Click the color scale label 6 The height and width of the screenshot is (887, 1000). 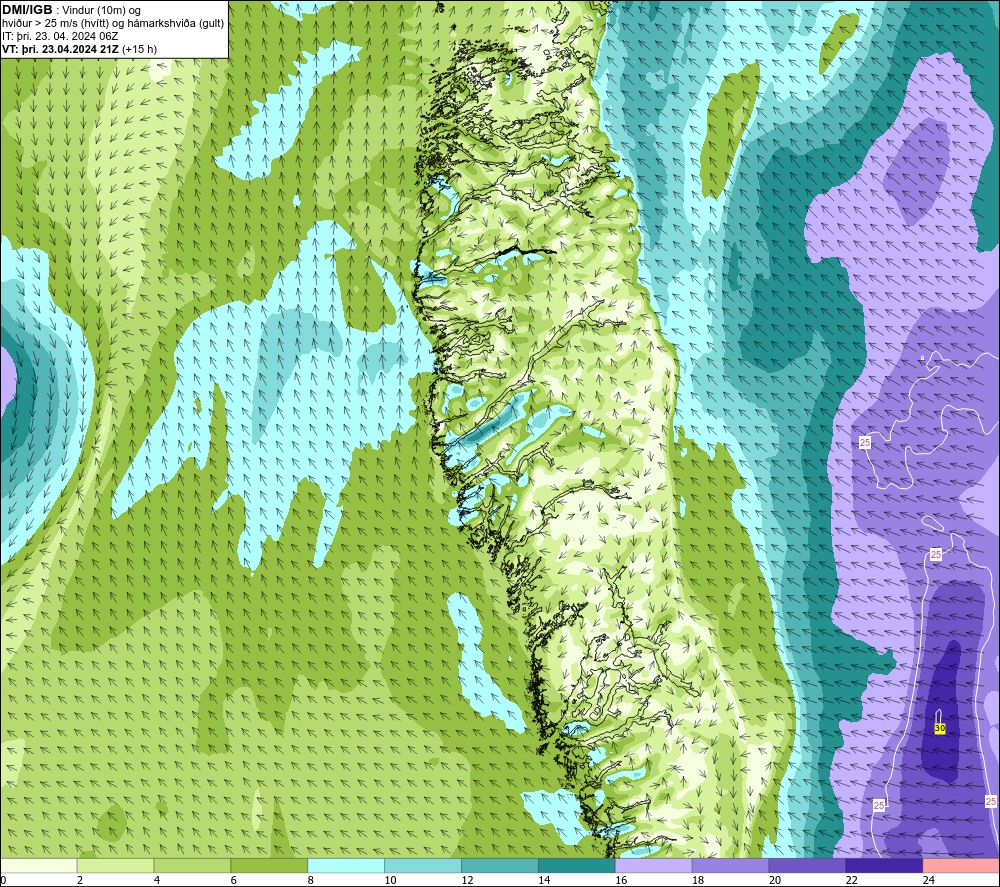click(233, 880)
